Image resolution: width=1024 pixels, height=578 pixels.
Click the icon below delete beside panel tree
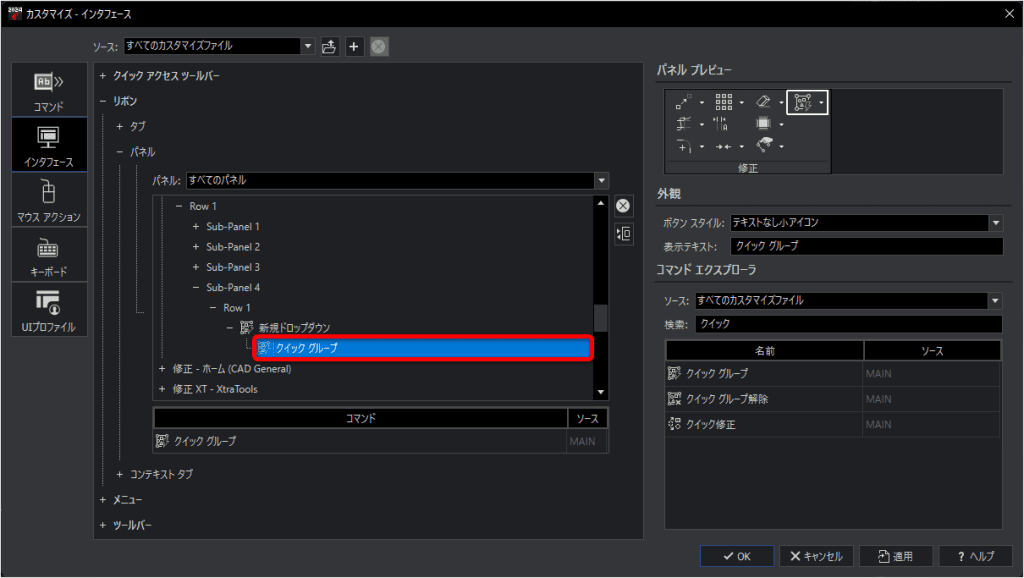pos(623,234)
